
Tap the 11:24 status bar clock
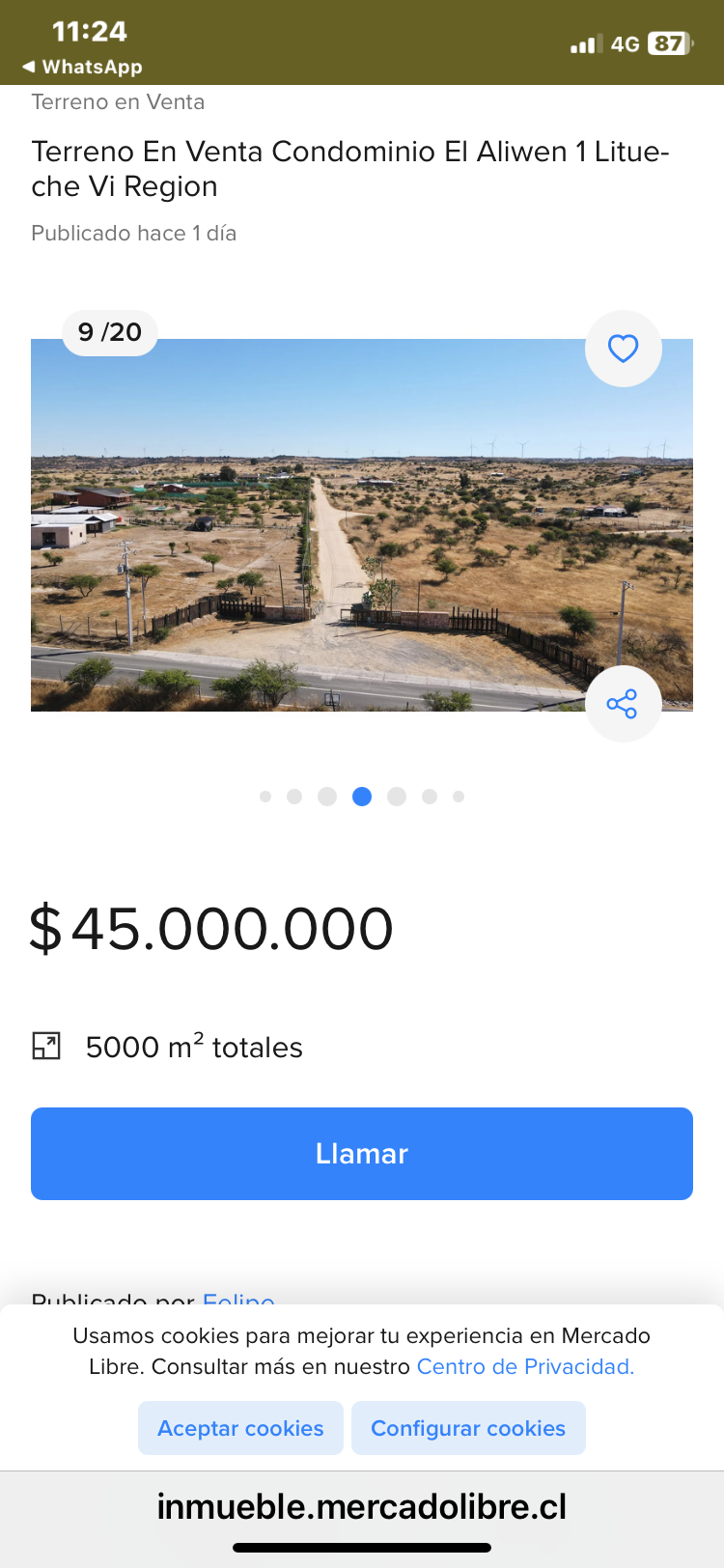click(x=89, y=31)
